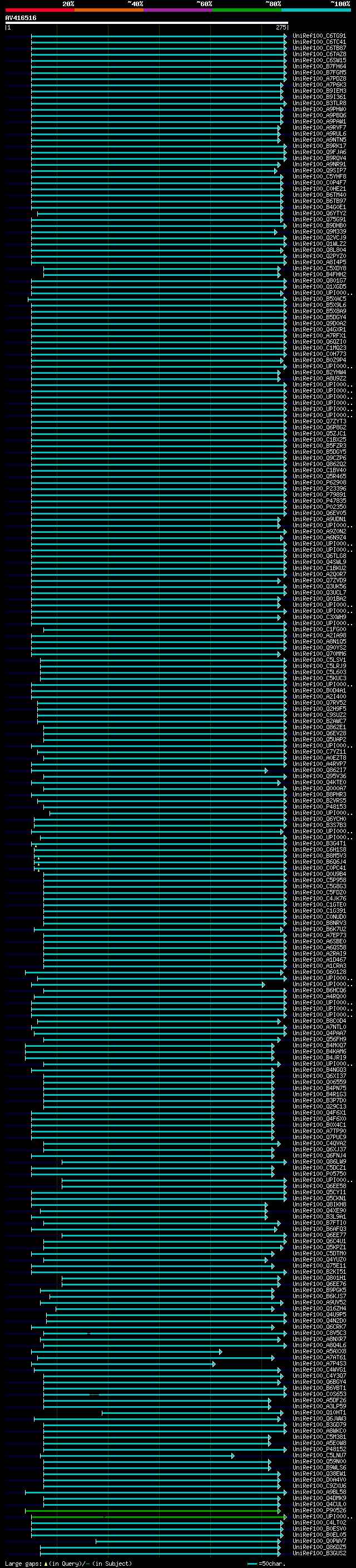Click hit label UniRef100_A6N9Z4
The image size is (356, 1568).
319,537
